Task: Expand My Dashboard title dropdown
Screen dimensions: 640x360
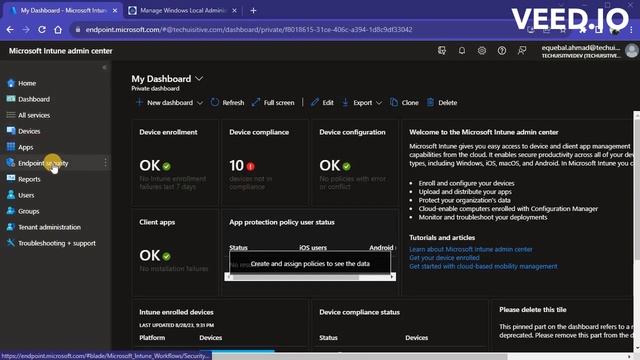Action: coord(199,78)
